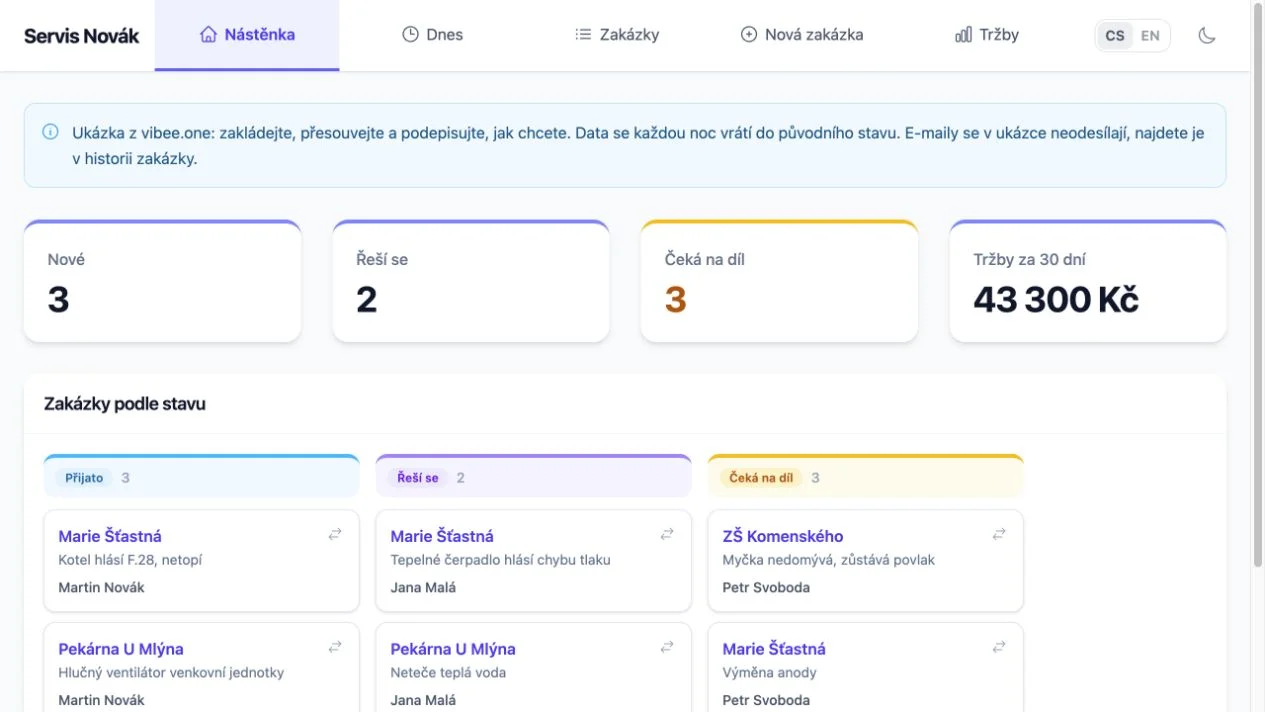The image size is (1265, 712).
Task: Click text Kotel hlásí F.28, netopí
Action: [130, 560]
